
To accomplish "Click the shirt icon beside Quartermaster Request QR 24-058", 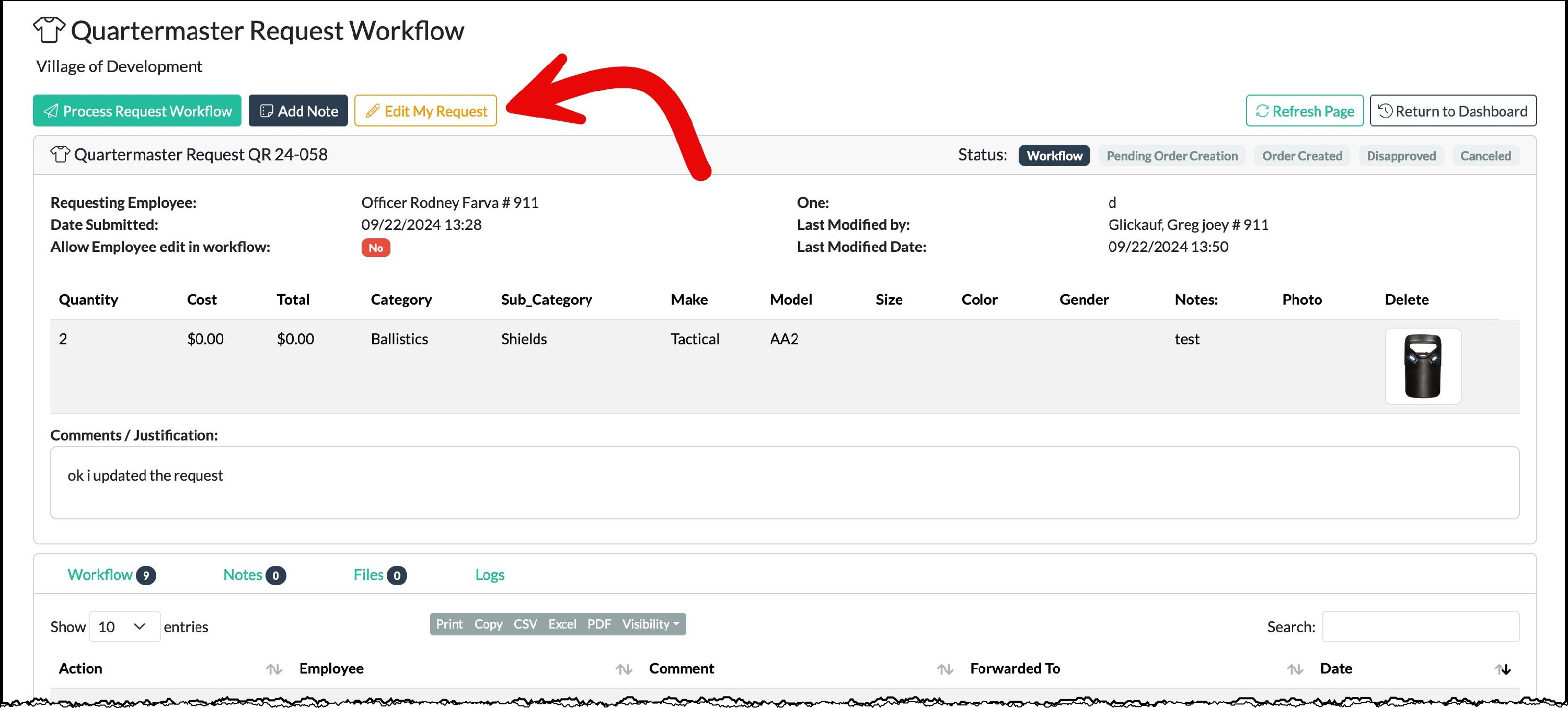I will (60, 155).
